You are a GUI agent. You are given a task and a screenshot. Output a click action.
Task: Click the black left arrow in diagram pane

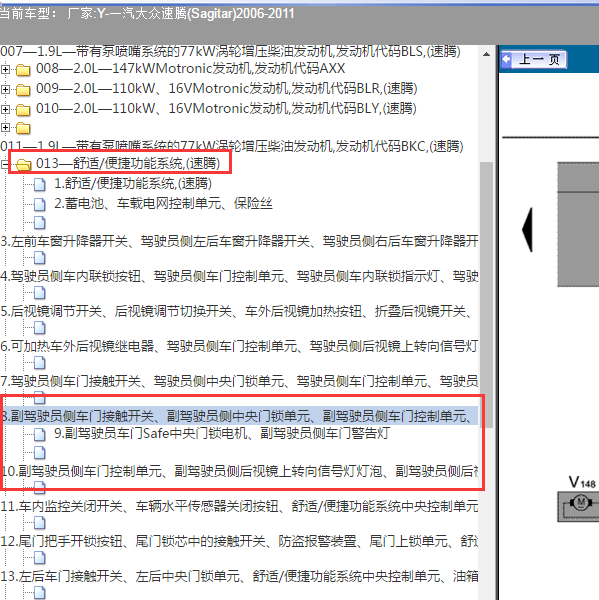[527, 230]
